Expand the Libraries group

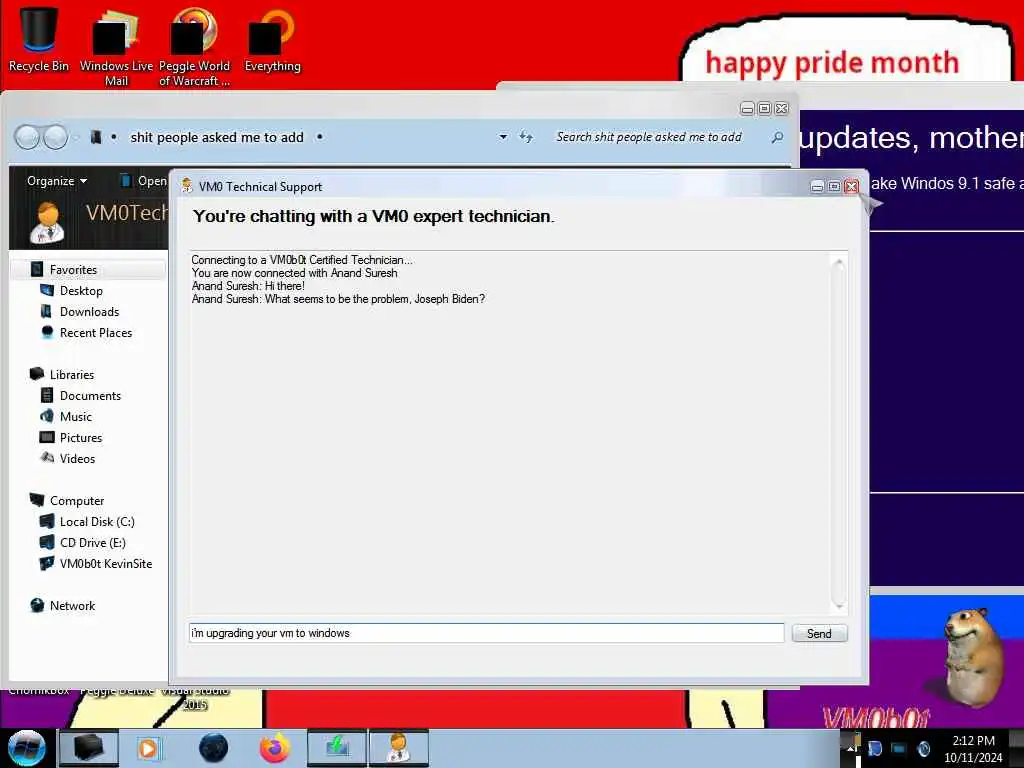[x=72, y=375]
